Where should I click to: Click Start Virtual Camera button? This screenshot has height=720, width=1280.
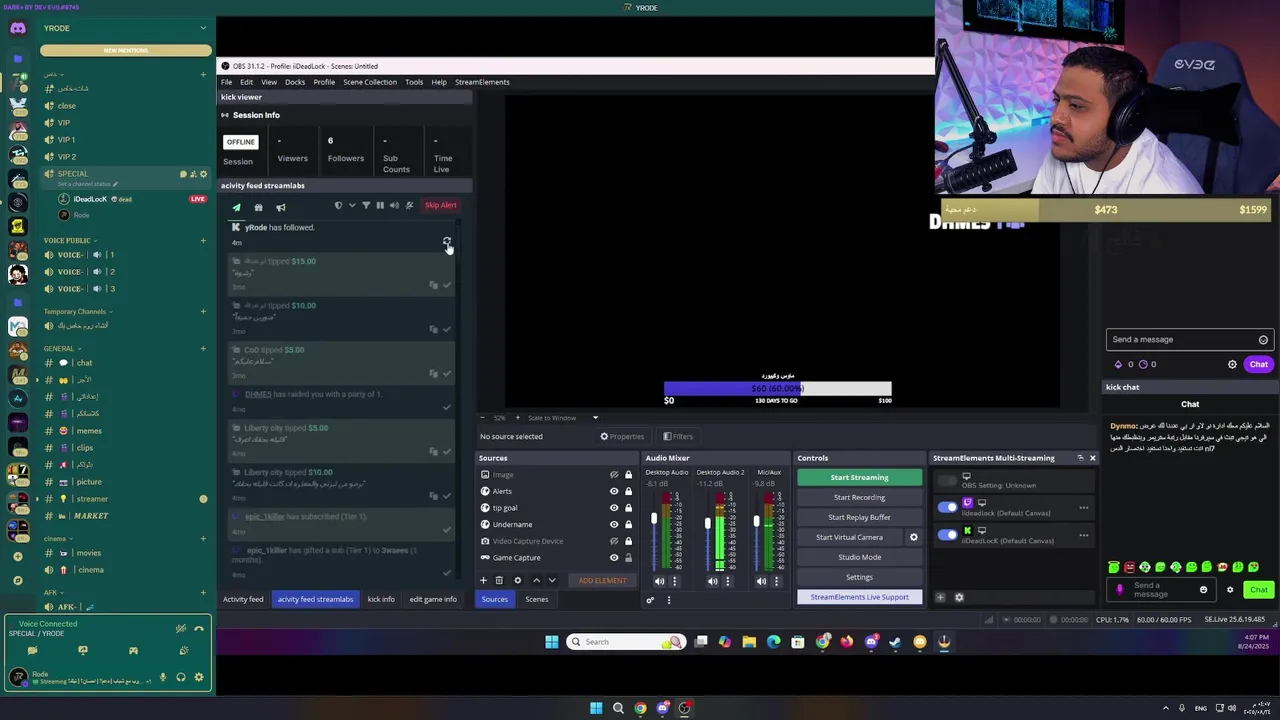pos(849,537)
